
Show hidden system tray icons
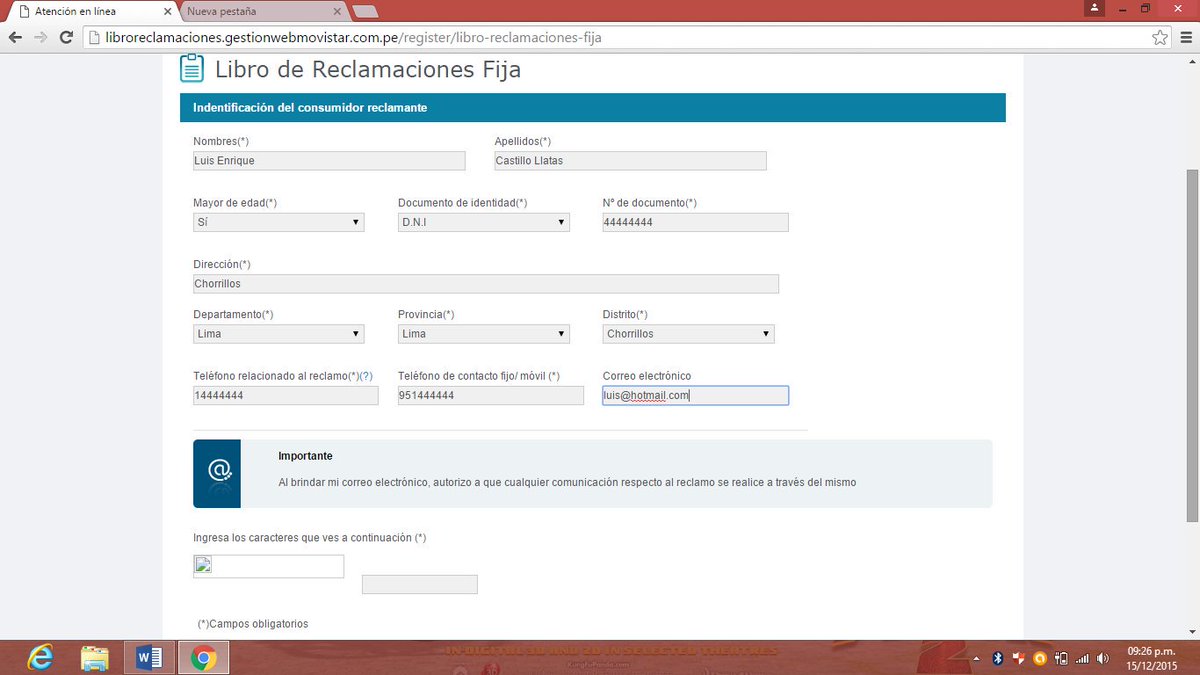pyautogui.click(x=977, y=658)
